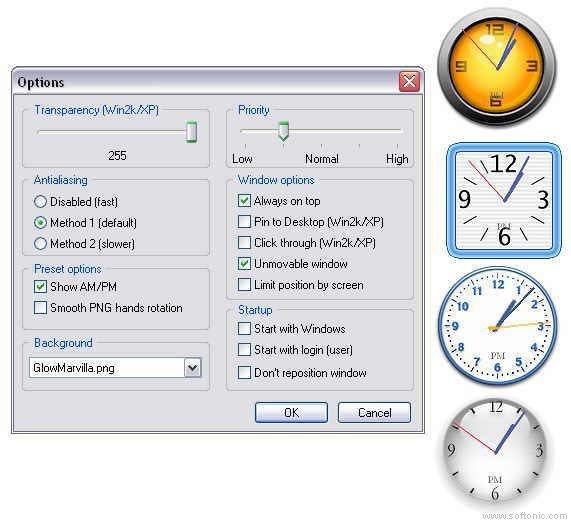571x521 pixels.
Task: Enable Don't reposition window
Action: click(x=244, y=372)
